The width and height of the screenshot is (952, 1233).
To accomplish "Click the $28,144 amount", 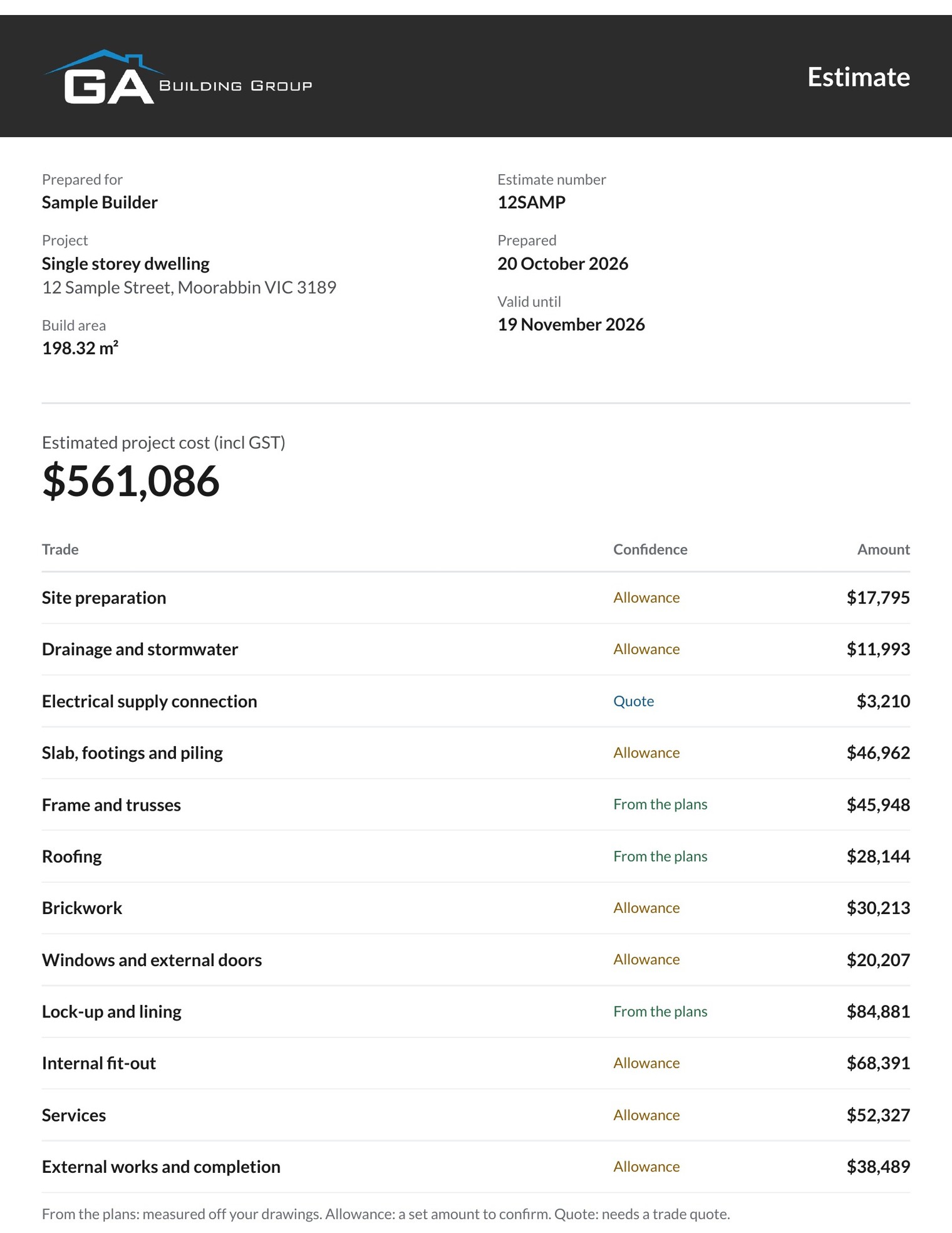I will 878,856.
